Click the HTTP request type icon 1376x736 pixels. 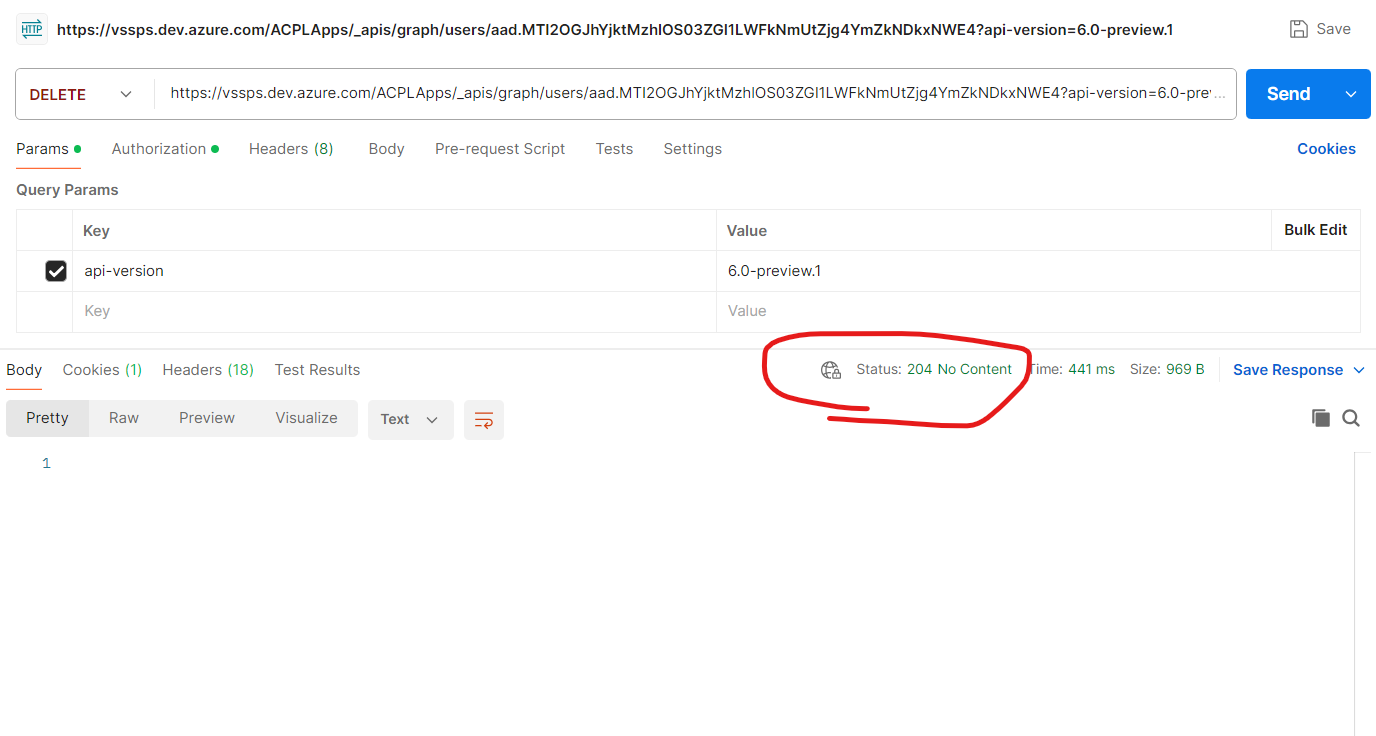pos(32,29)
